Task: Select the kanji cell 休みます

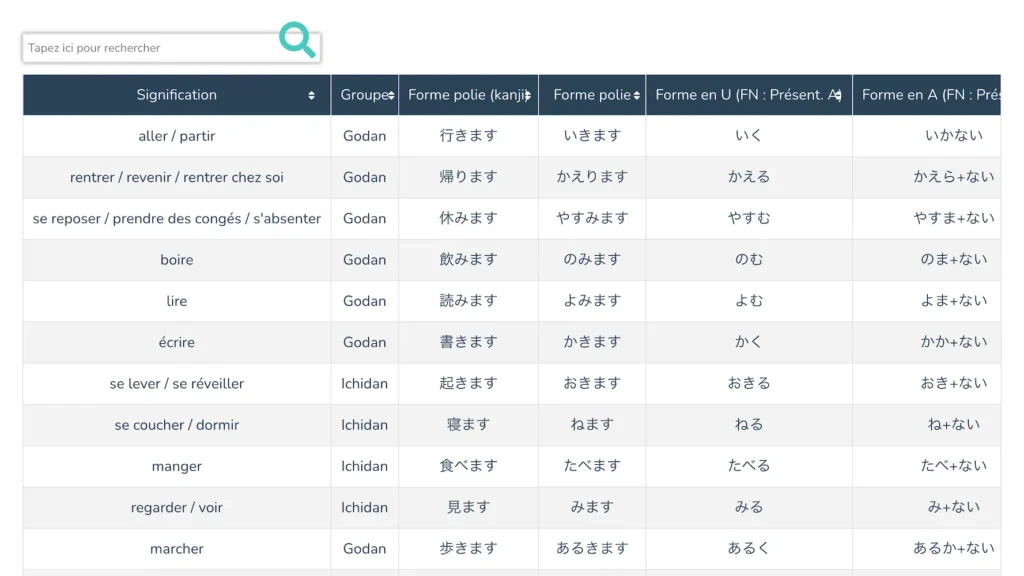Action: coord(468,218)
